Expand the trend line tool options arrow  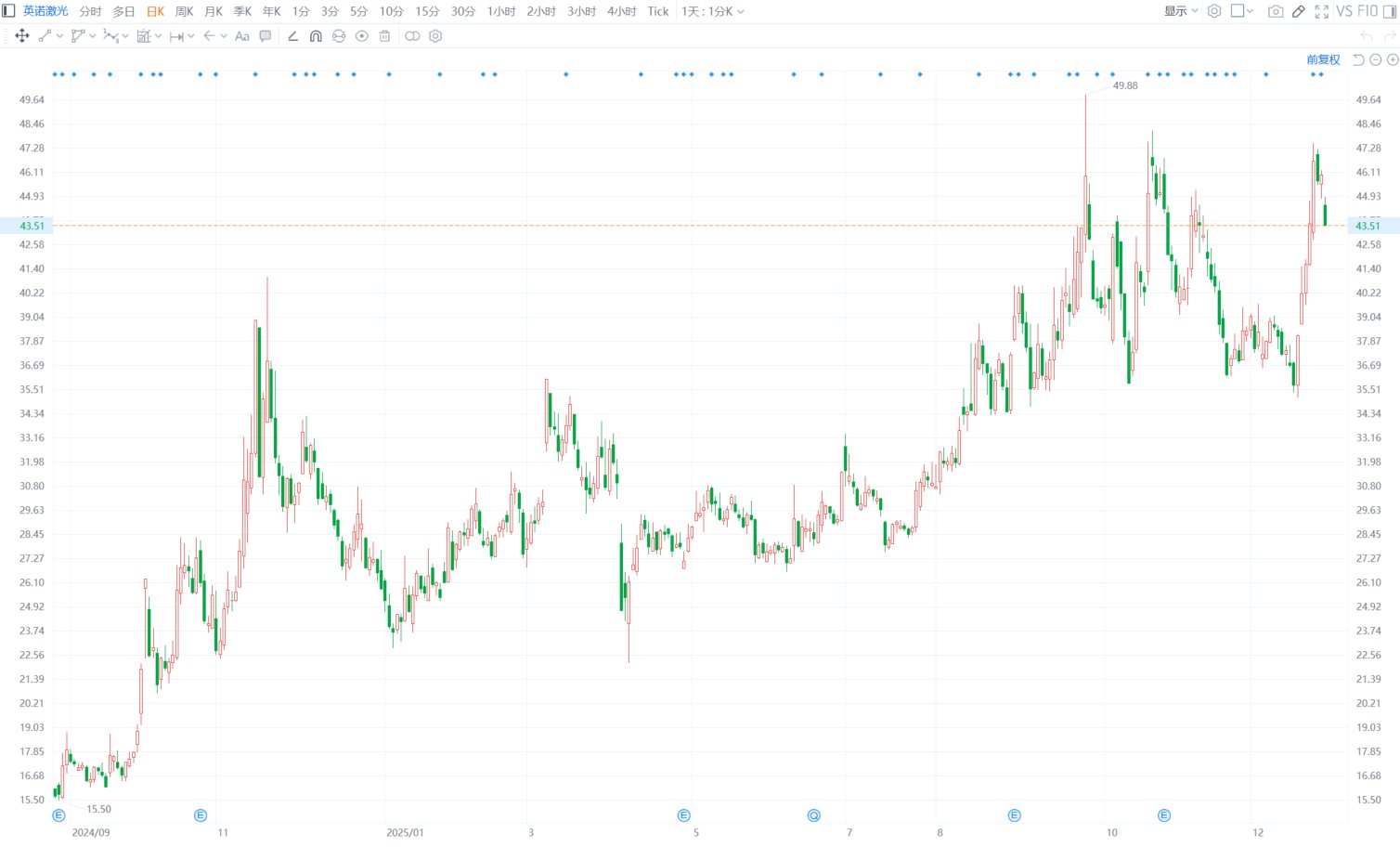(59, 36)
